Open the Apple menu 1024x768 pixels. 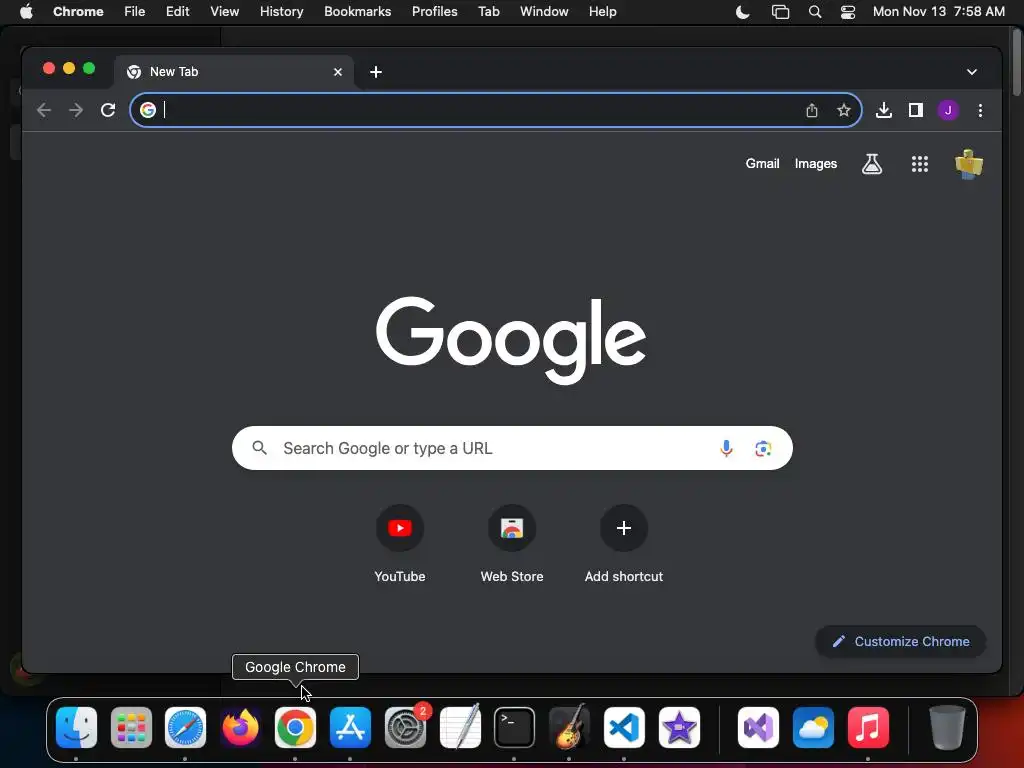26,12
